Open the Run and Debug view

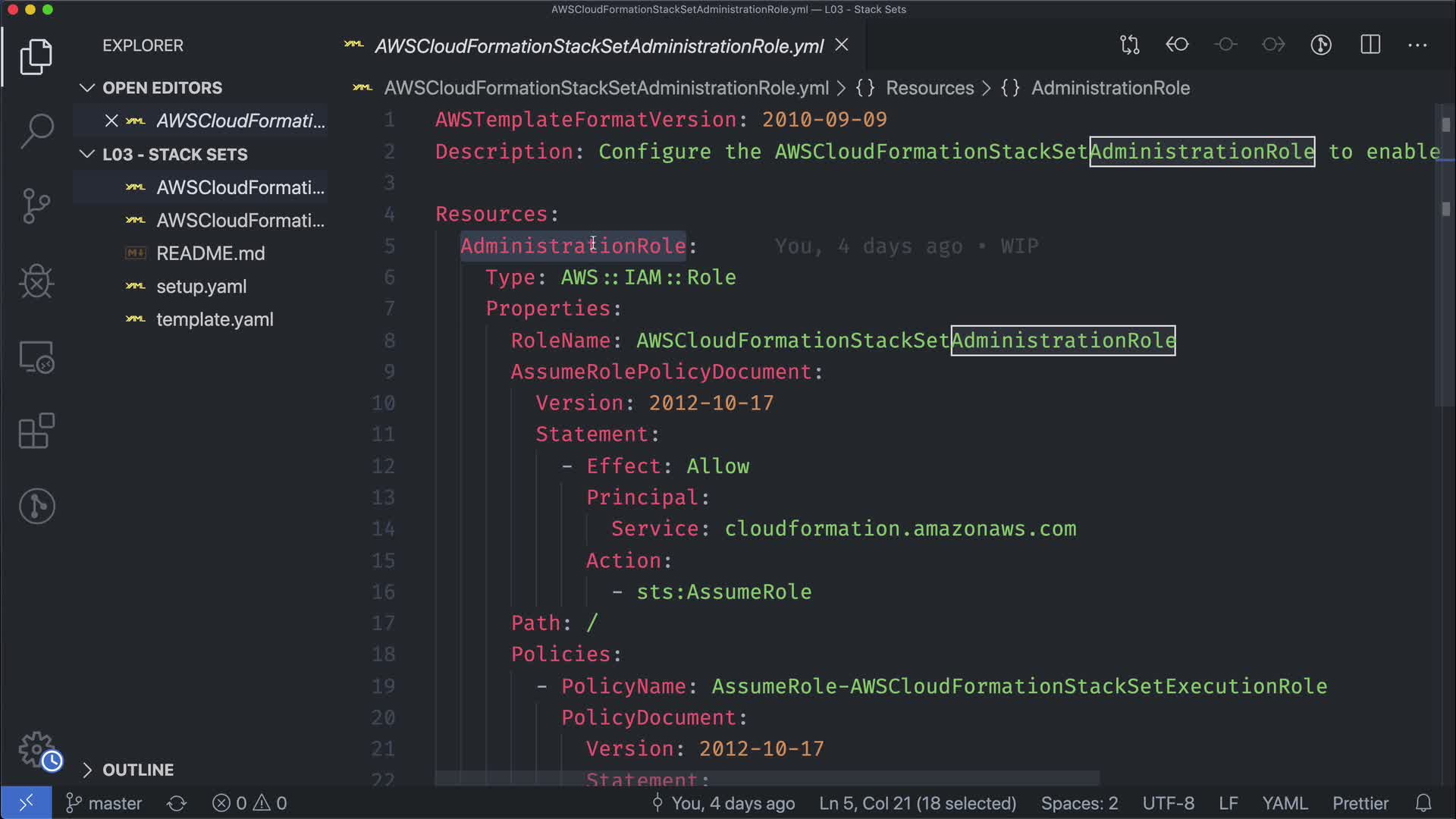36,281
